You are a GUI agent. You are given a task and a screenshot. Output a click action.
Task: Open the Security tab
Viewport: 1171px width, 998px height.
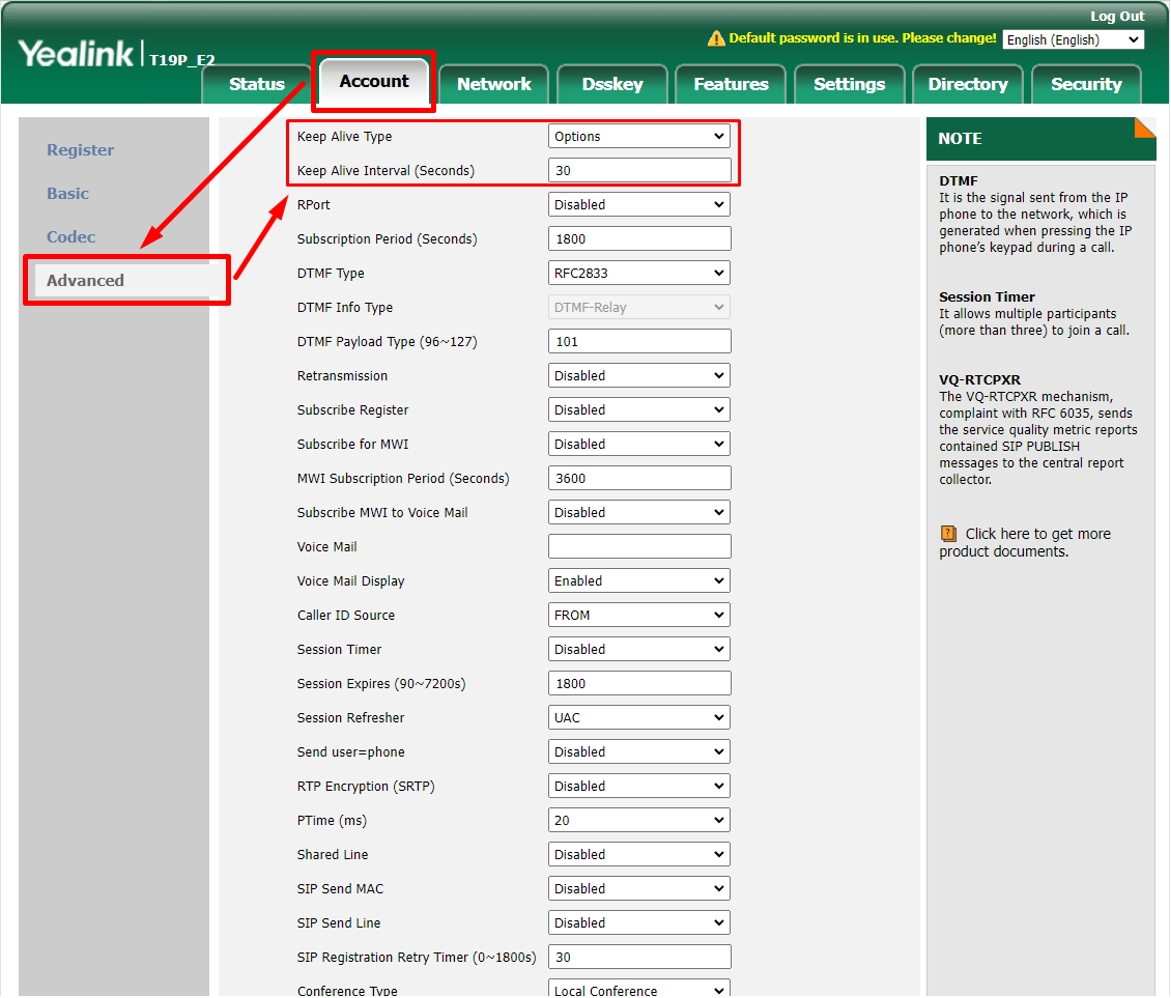point(1085,84)
